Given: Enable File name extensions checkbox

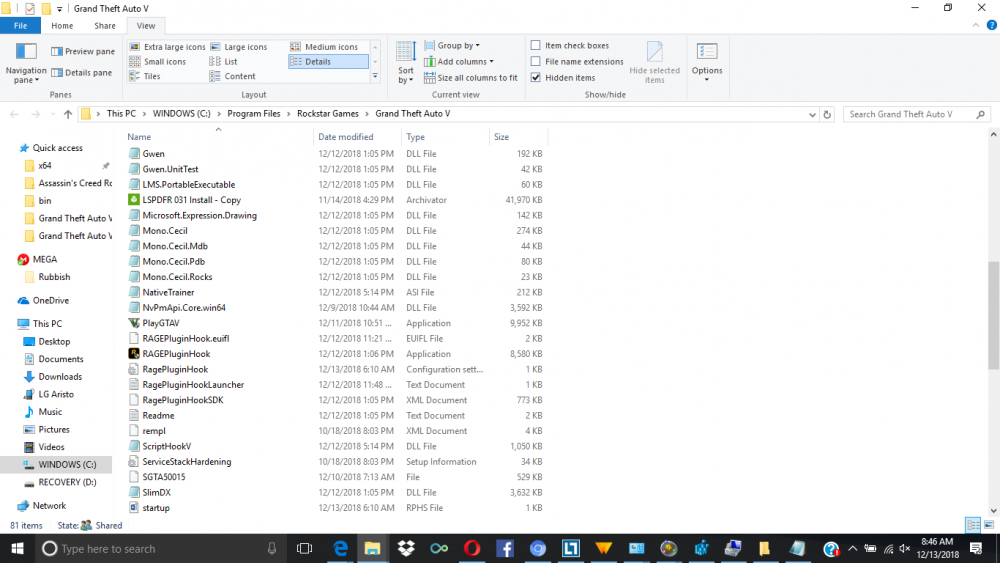Looking at the screenshot, I should click(x=536, y=61).
